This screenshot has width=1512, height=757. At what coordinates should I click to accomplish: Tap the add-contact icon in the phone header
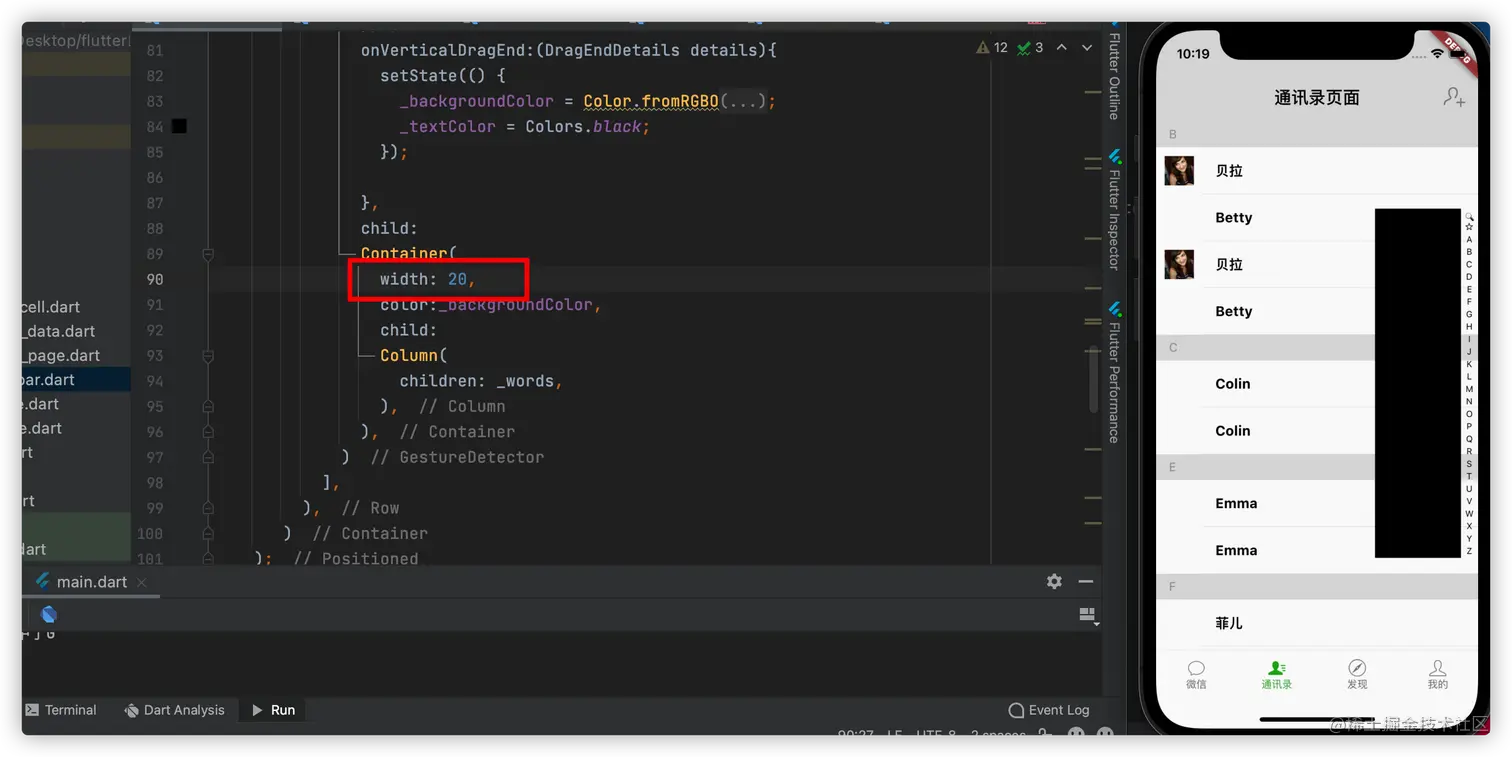1454,97
